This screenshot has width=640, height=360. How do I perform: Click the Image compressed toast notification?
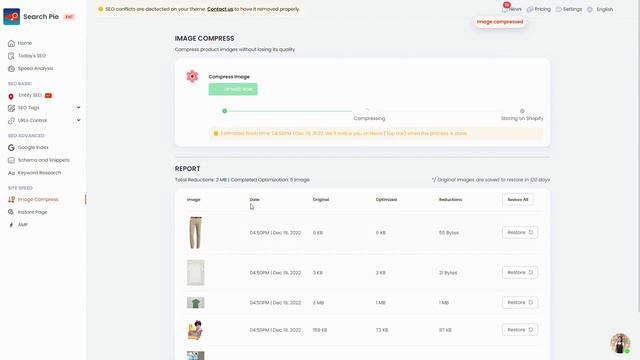point(500,22)
